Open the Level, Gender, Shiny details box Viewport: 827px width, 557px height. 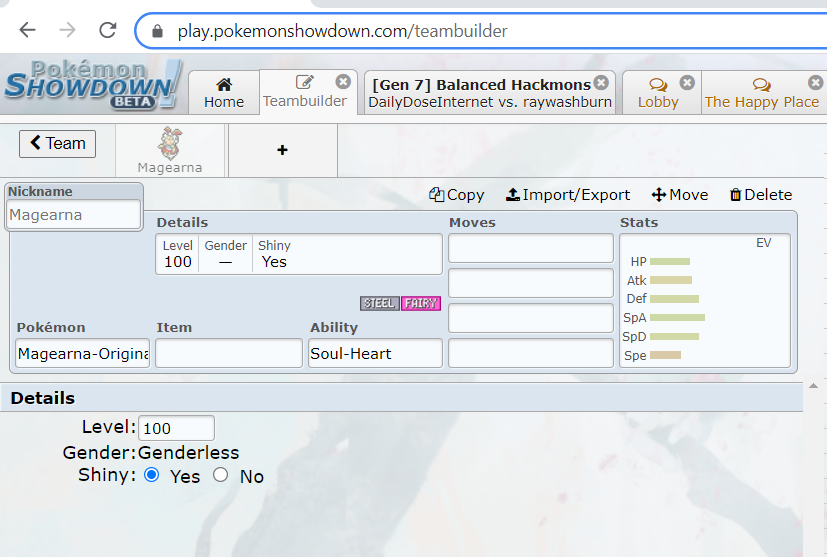299,254
